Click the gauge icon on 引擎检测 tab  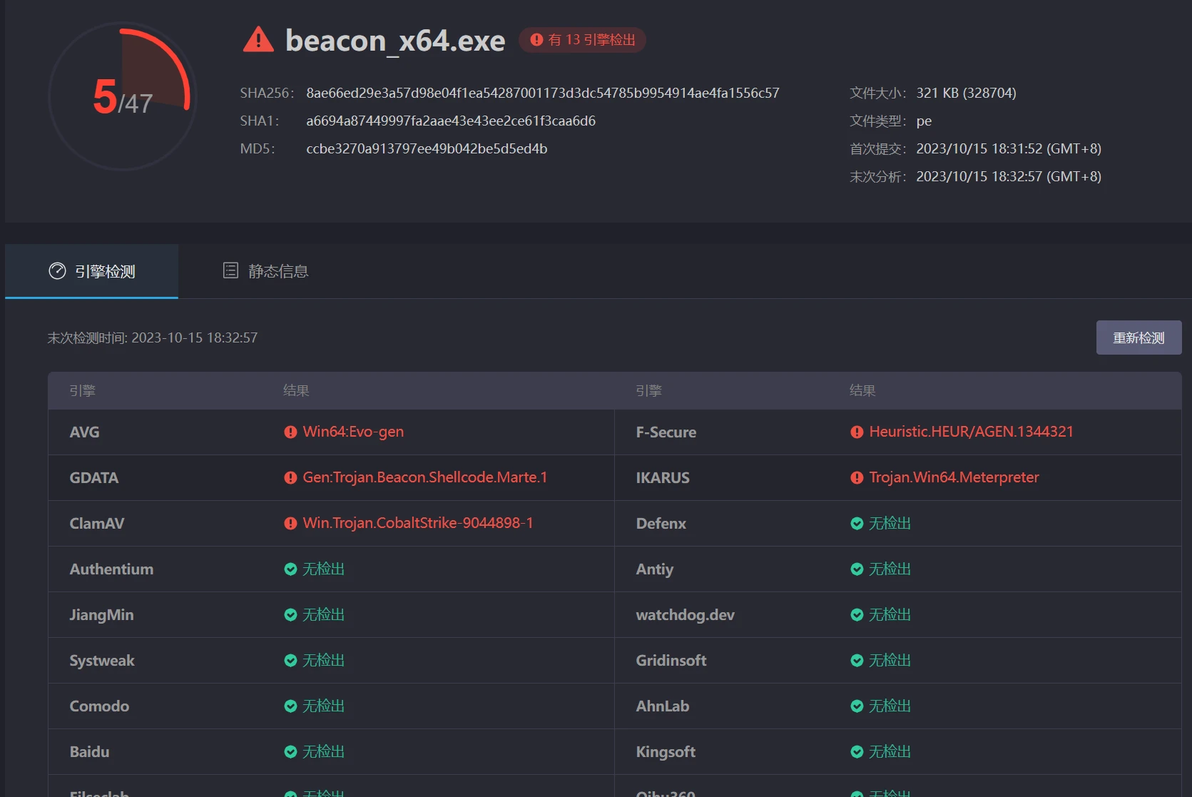[x=57, y=271]
